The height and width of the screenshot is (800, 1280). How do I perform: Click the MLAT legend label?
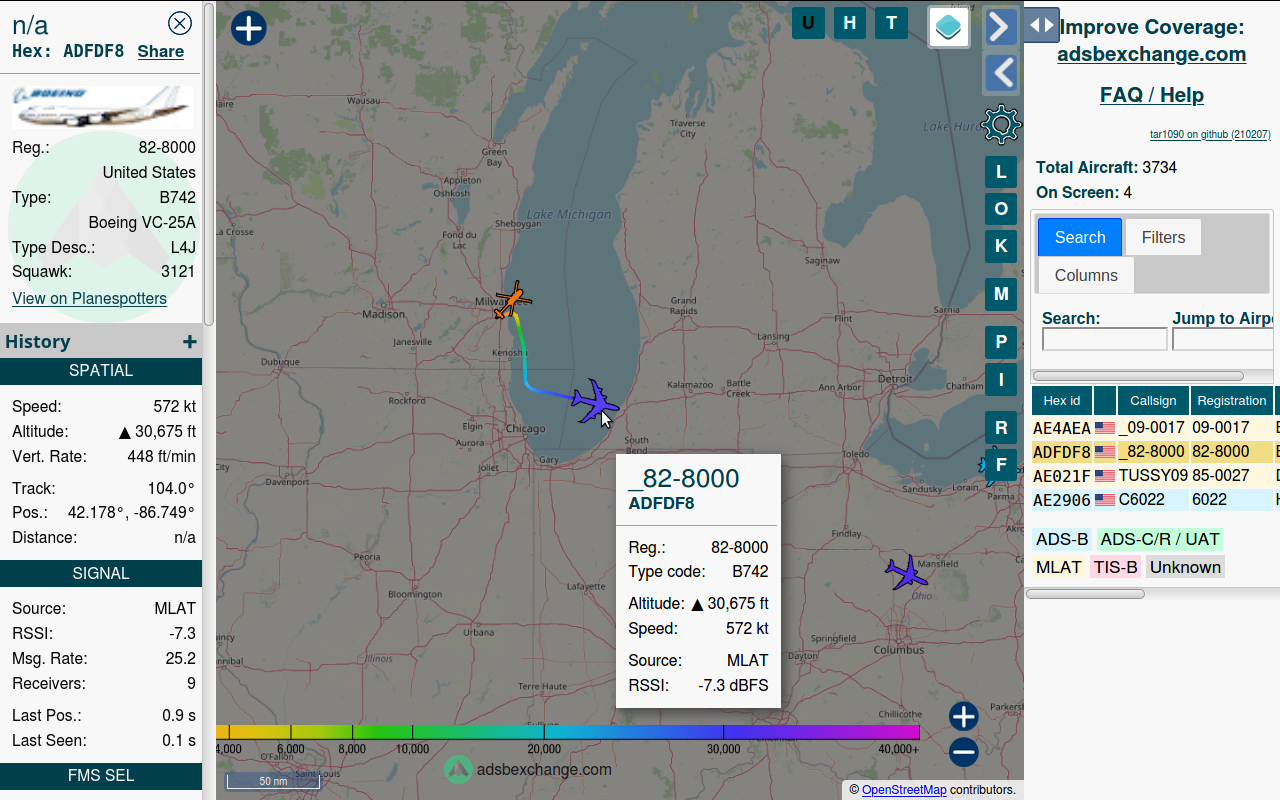(1059, 567)
